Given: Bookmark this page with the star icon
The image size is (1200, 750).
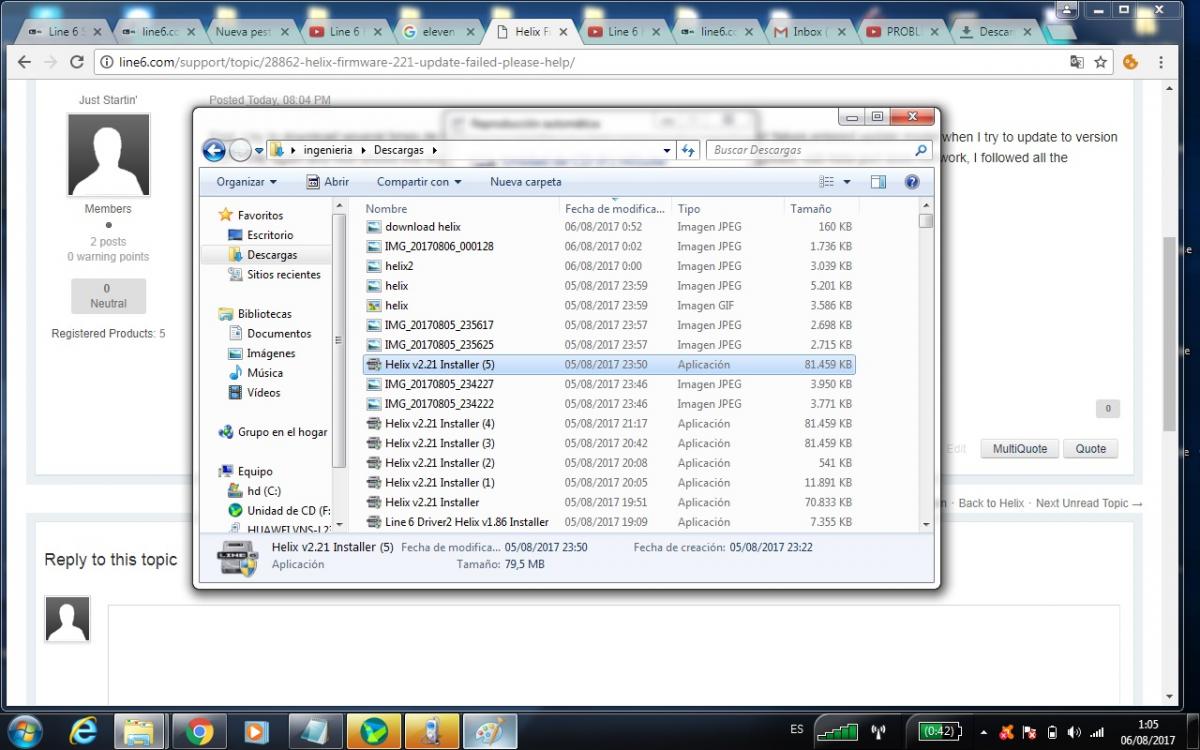Looking at the screenshot, I should (1100, 62).
